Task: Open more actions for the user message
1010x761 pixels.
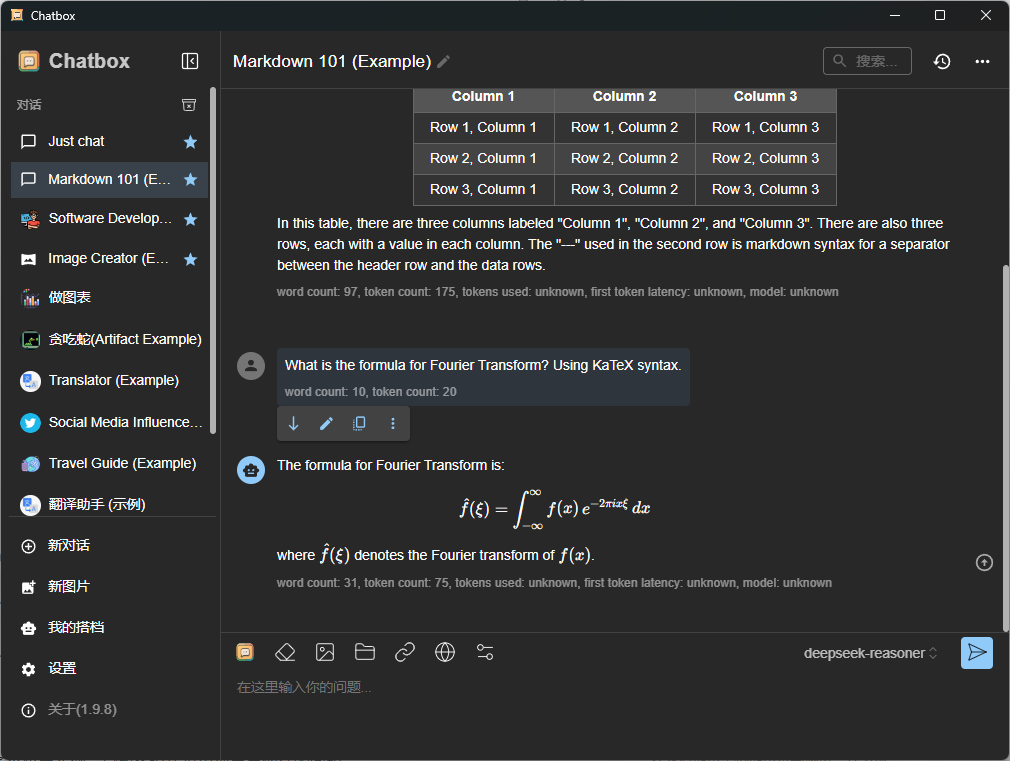Action: (392, 423)
